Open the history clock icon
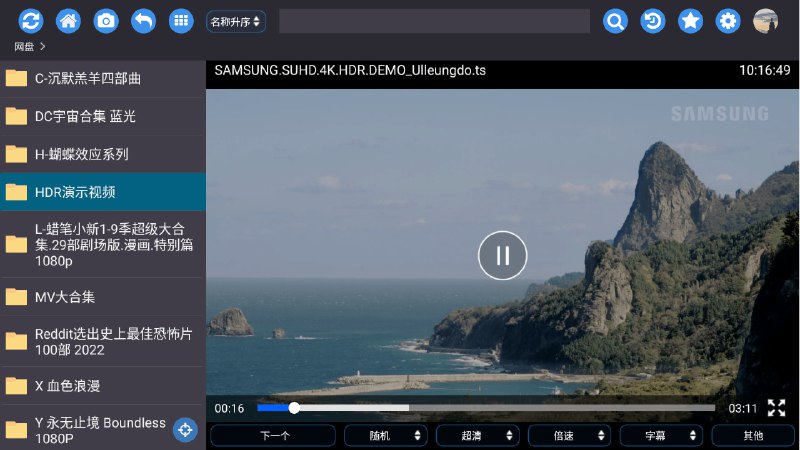 point(653,21)
